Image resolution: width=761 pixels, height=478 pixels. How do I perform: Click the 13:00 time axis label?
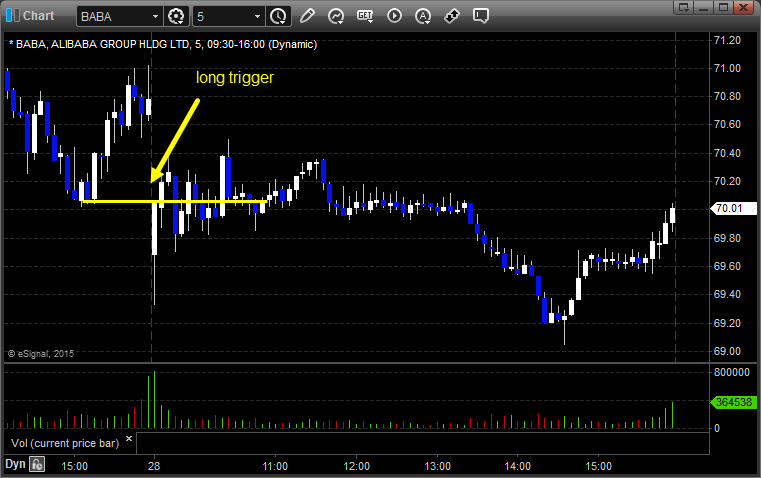[x=437, y=466]
